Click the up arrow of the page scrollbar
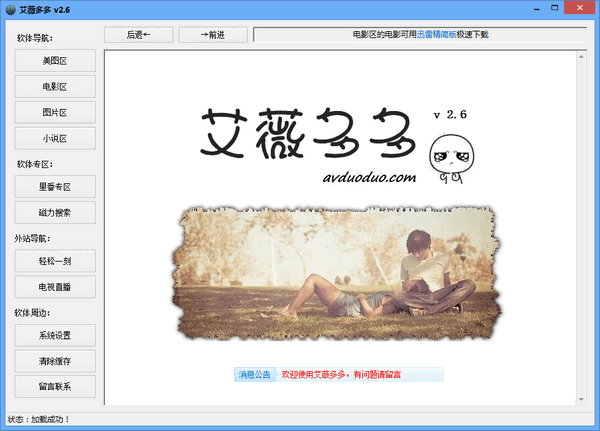The height and width of the screenshot is (431, 600). pos(581,57)
